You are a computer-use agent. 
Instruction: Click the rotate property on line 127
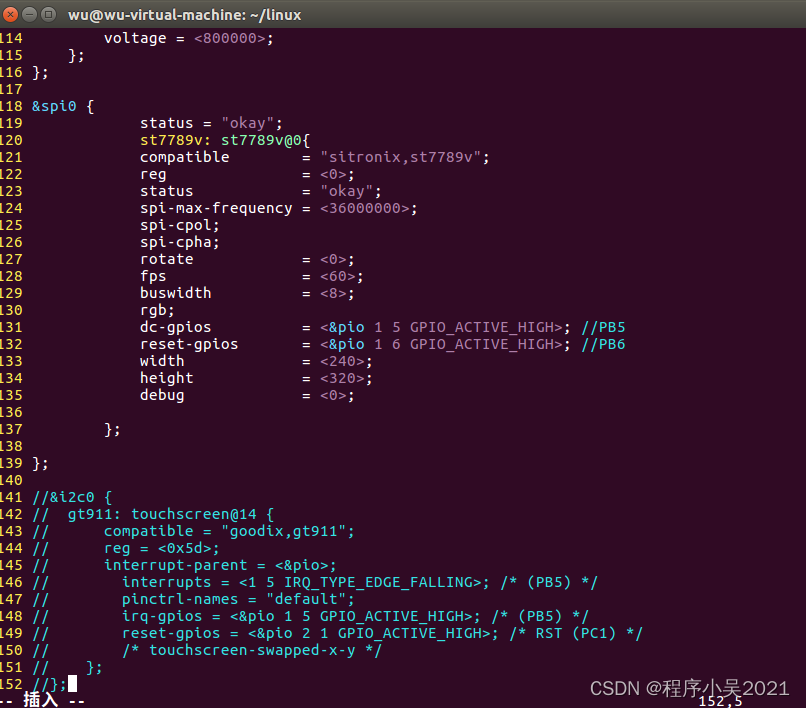(x=166, y=259)
